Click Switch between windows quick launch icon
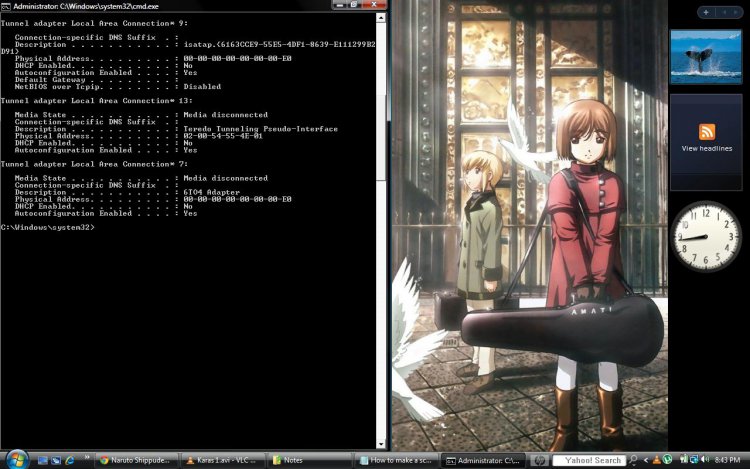The width and height of the screenshot is (750, 469). pyautogui.click(x=56, y=460)
